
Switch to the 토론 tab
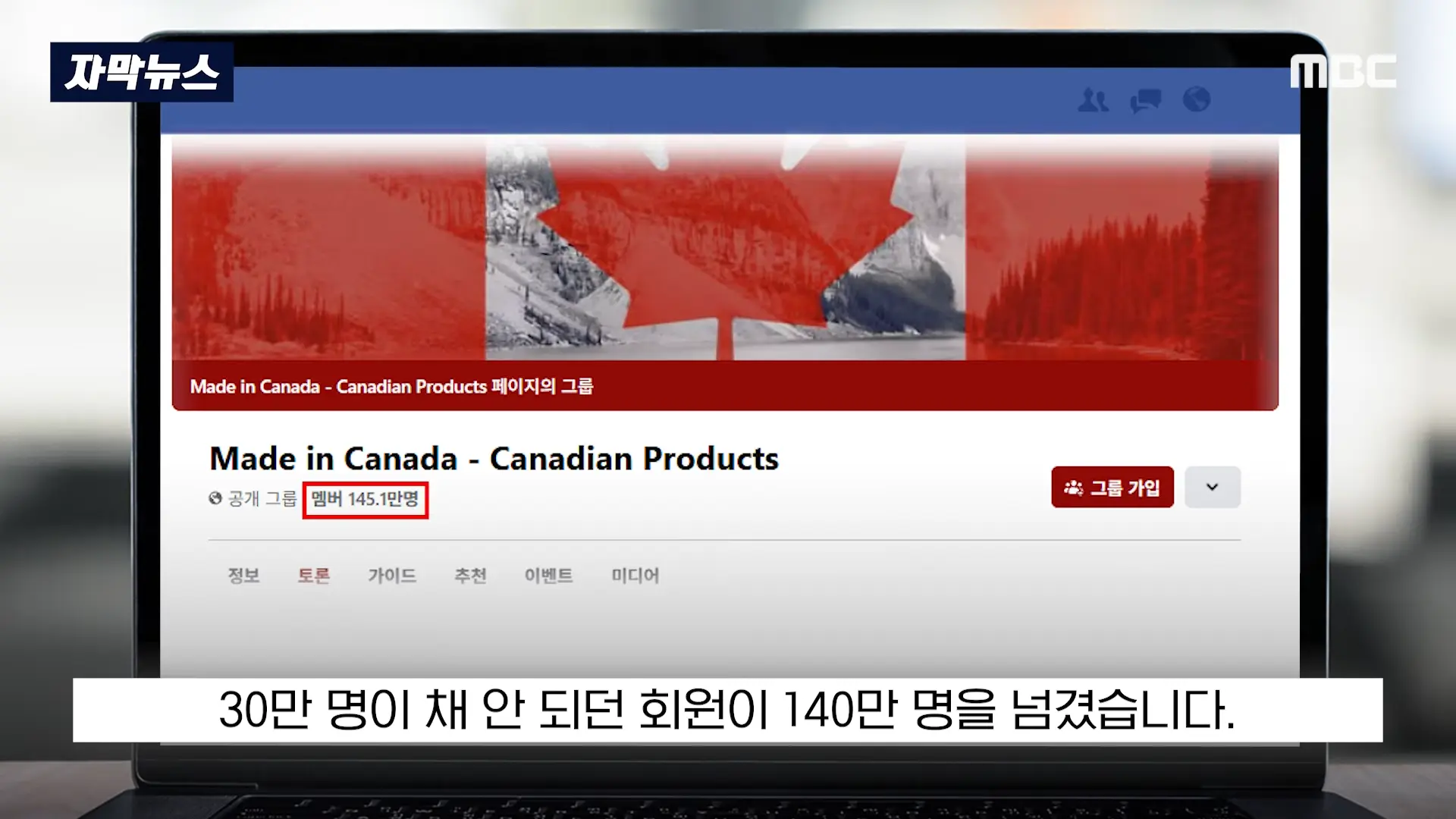click(x=314, y=576)
